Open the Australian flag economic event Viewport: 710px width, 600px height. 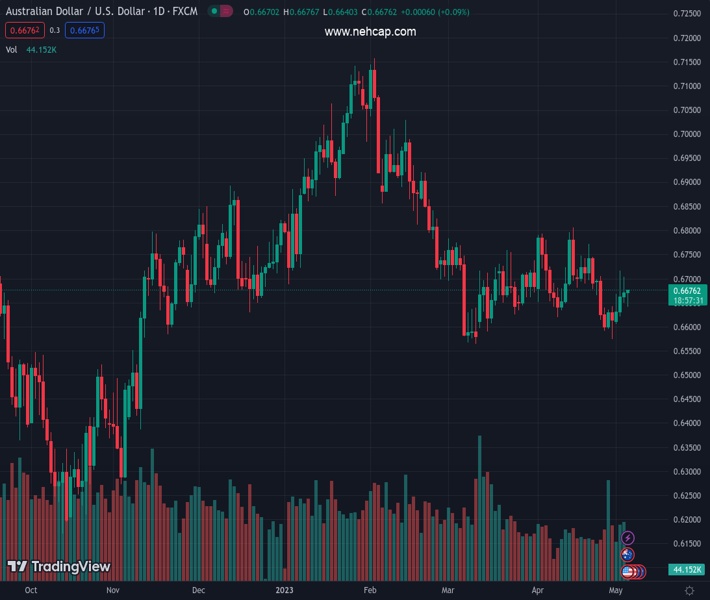[628, 555]
